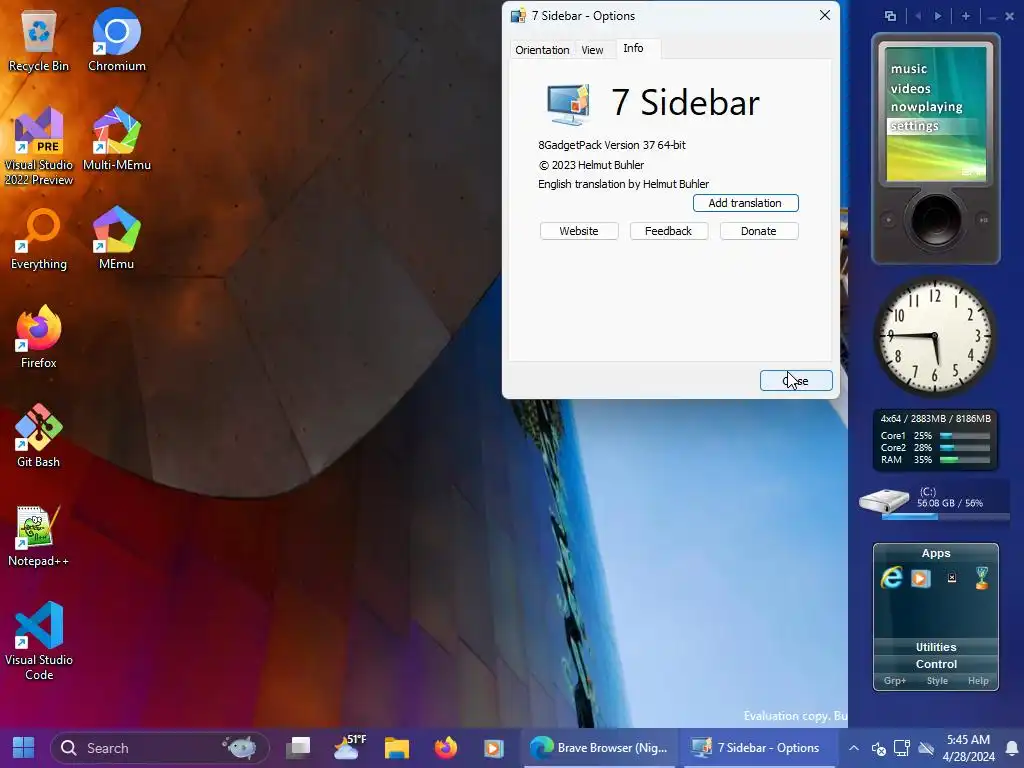The width and height of the screenshot is (1024, 768).
Task: Open File Explorer from the taskbar
Action: point(396,748)
